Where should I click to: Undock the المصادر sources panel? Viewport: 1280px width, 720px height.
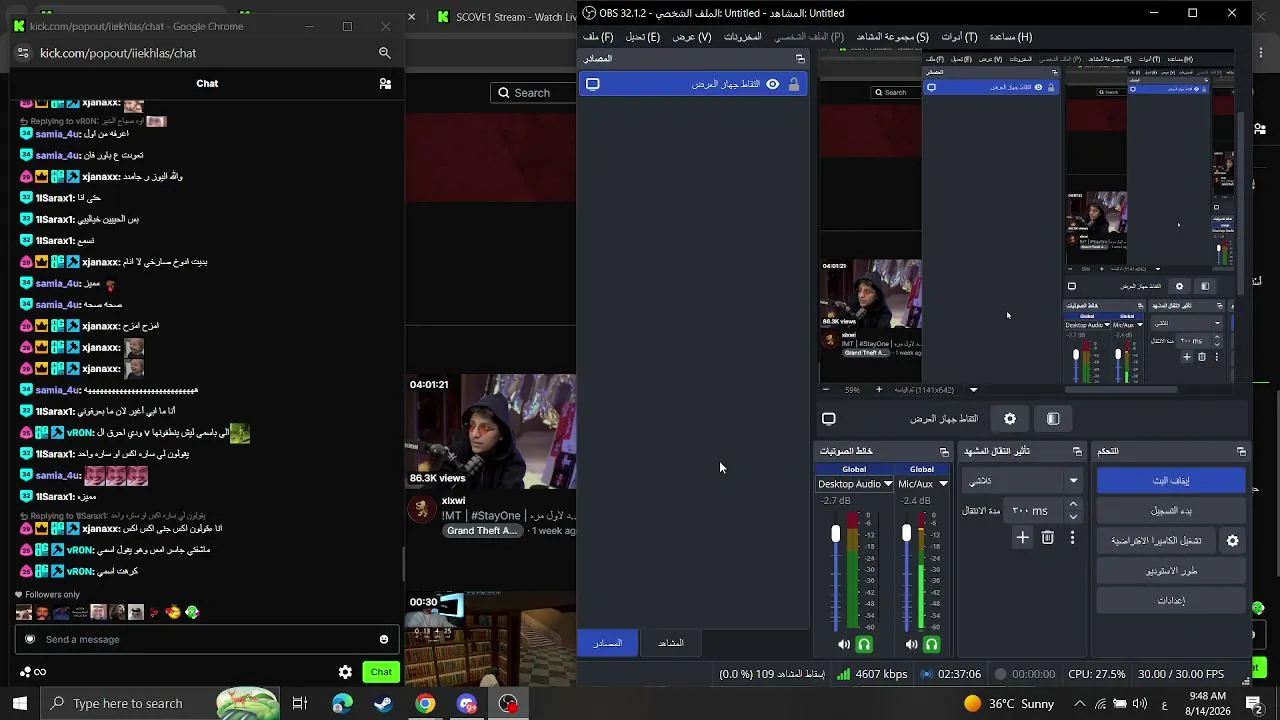pos(800,59)
